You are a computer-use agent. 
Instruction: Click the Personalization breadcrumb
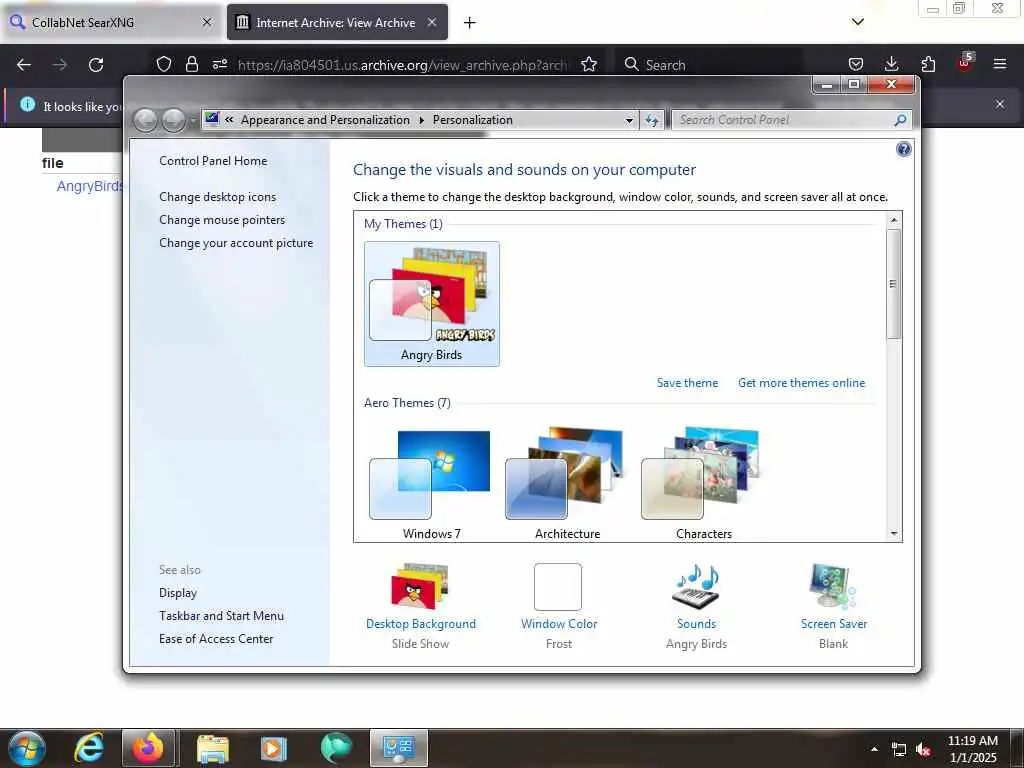pos(472,120)
